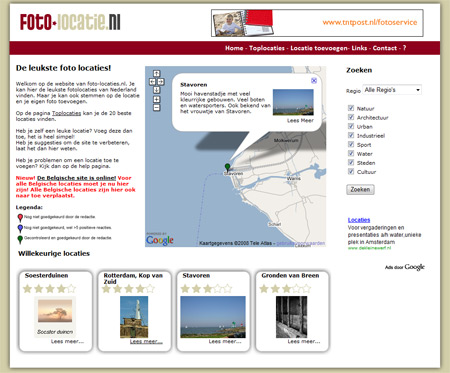This screenshot has height=373, width=450.
Task: Click the green pin legend icon
Action: pos(20,239)
